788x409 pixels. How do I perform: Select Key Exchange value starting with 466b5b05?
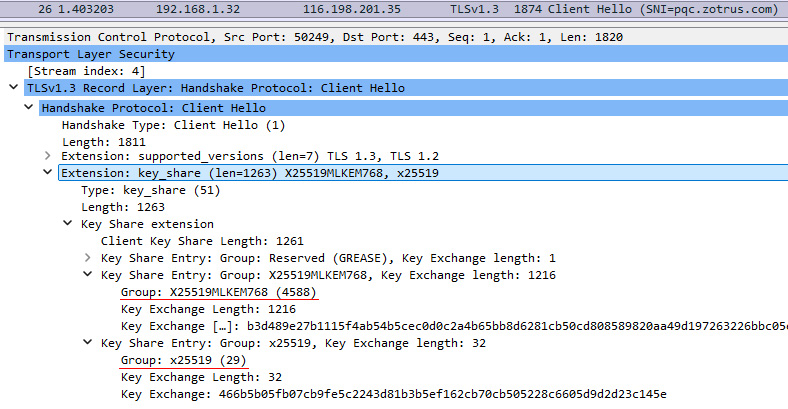coord(392,394)
